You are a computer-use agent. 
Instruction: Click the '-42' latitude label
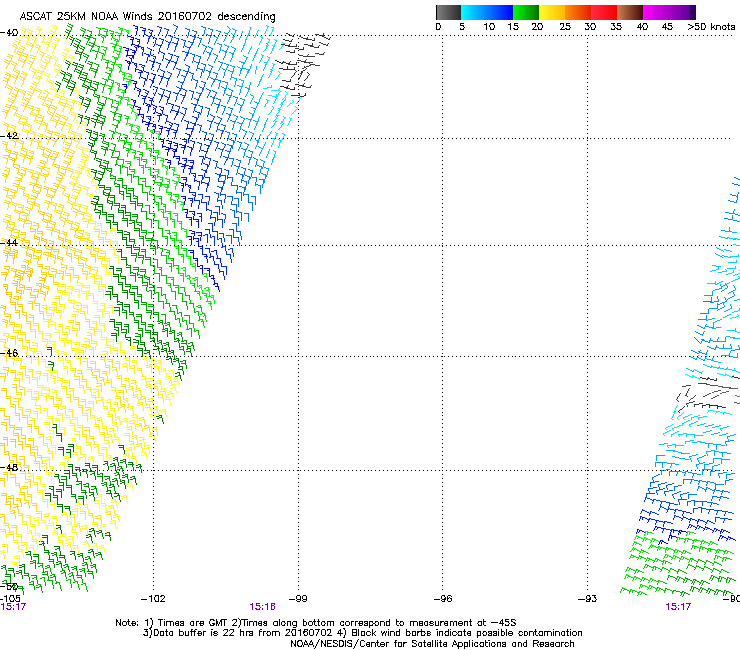click(9, 136)
